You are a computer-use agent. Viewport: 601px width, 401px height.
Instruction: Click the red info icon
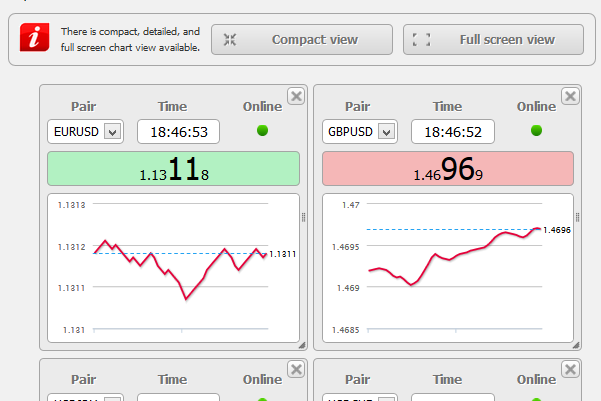[x=34, y=37]
